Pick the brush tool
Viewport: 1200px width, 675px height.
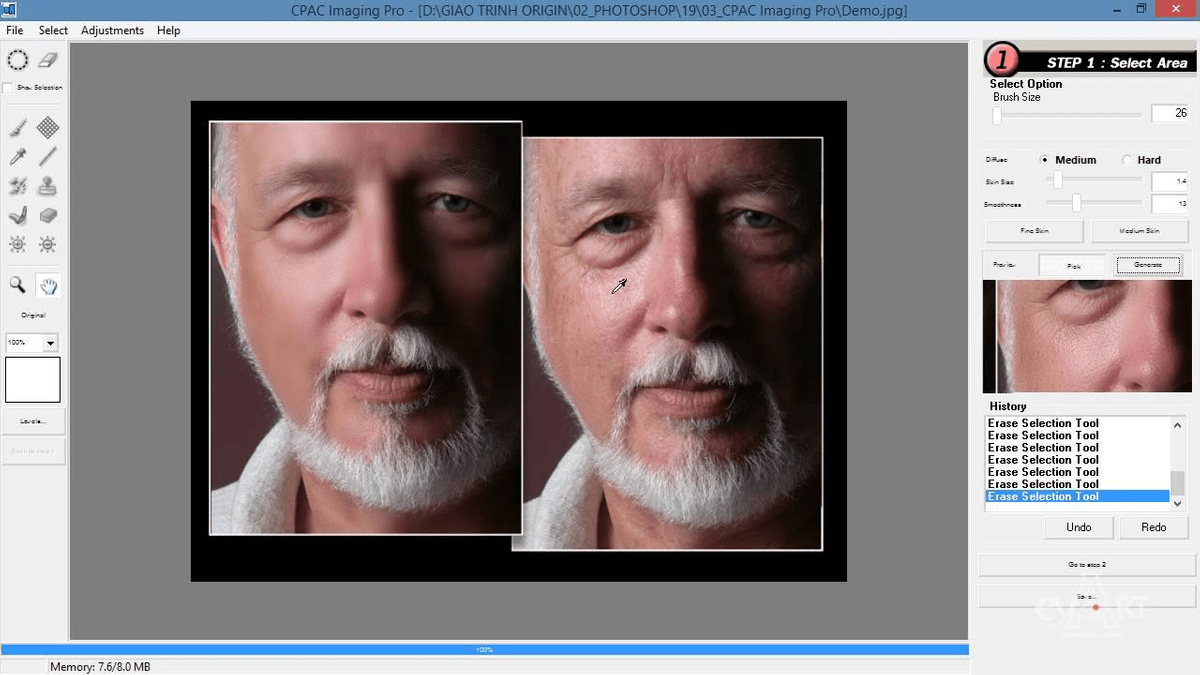coord(17,127)
